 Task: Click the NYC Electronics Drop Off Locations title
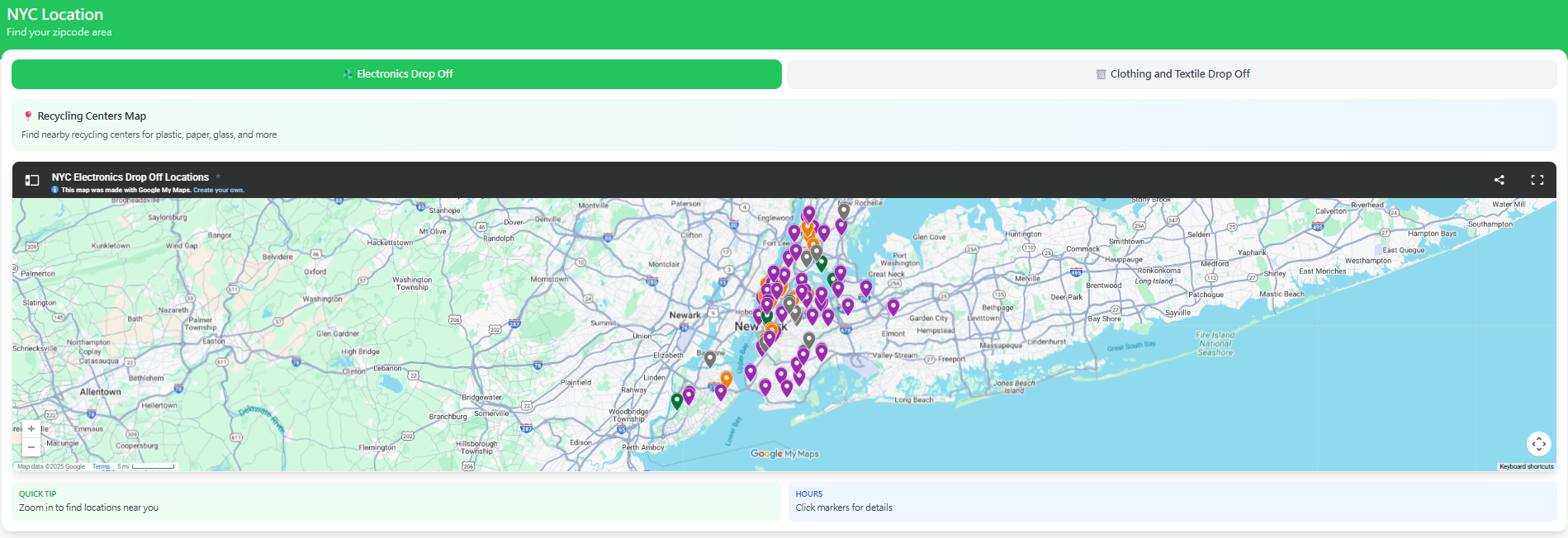pyautogui.click(x=130, y=177)
